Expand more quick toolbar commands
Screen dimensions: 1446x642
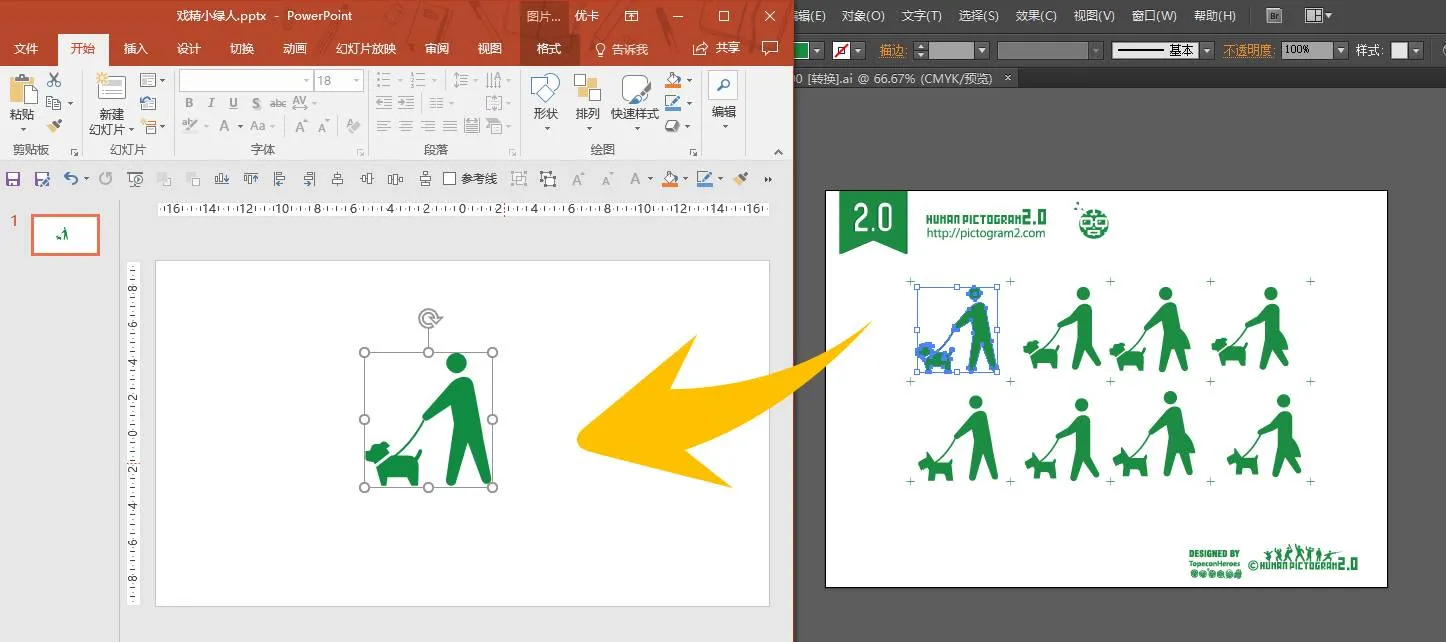[768, 179]
